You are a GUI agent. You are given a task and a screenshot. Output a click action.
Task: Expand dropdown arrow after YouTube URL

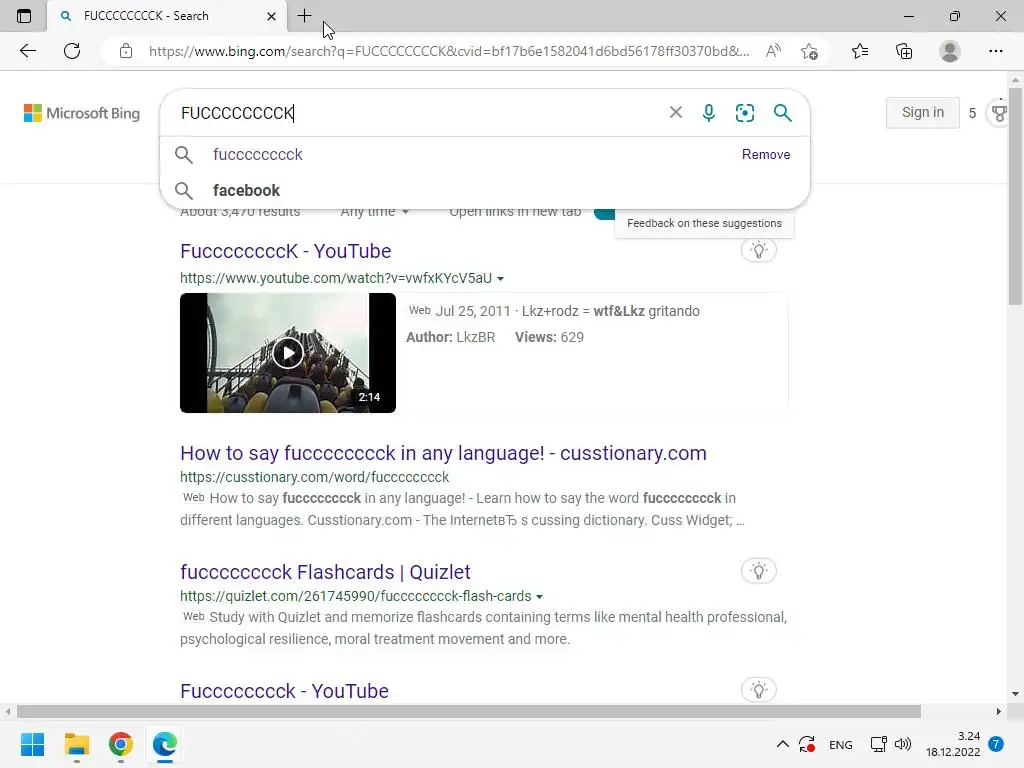tap(500, 279)
